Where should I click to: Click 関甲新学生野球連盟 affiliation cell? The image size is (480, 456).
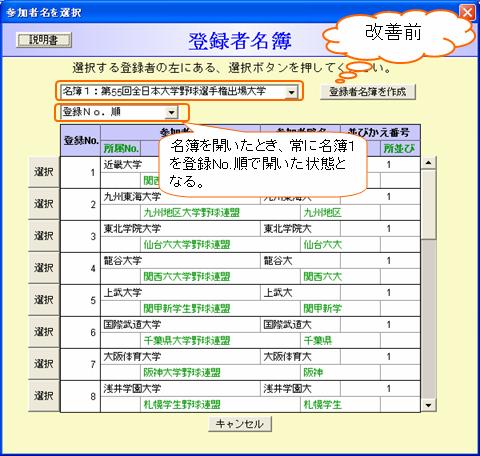(x=220, y=308)
